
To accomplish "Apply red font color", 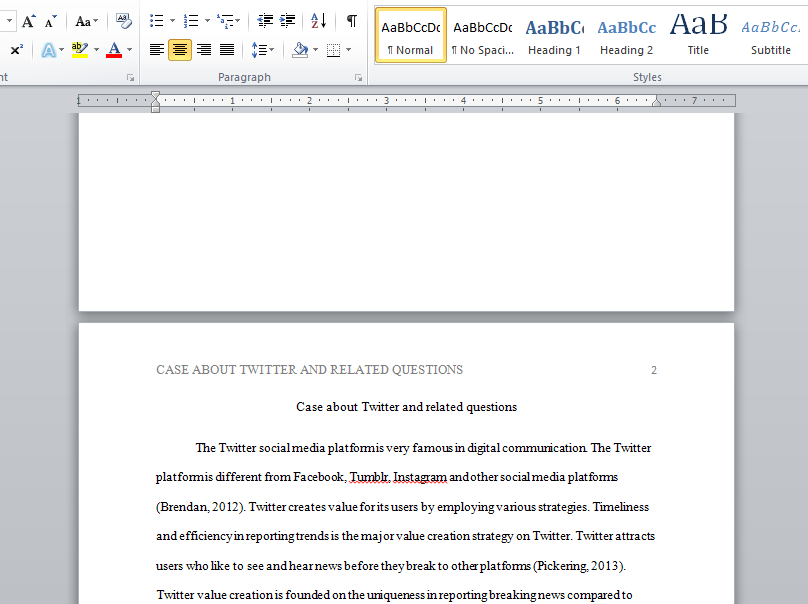I will pos(114,50).
